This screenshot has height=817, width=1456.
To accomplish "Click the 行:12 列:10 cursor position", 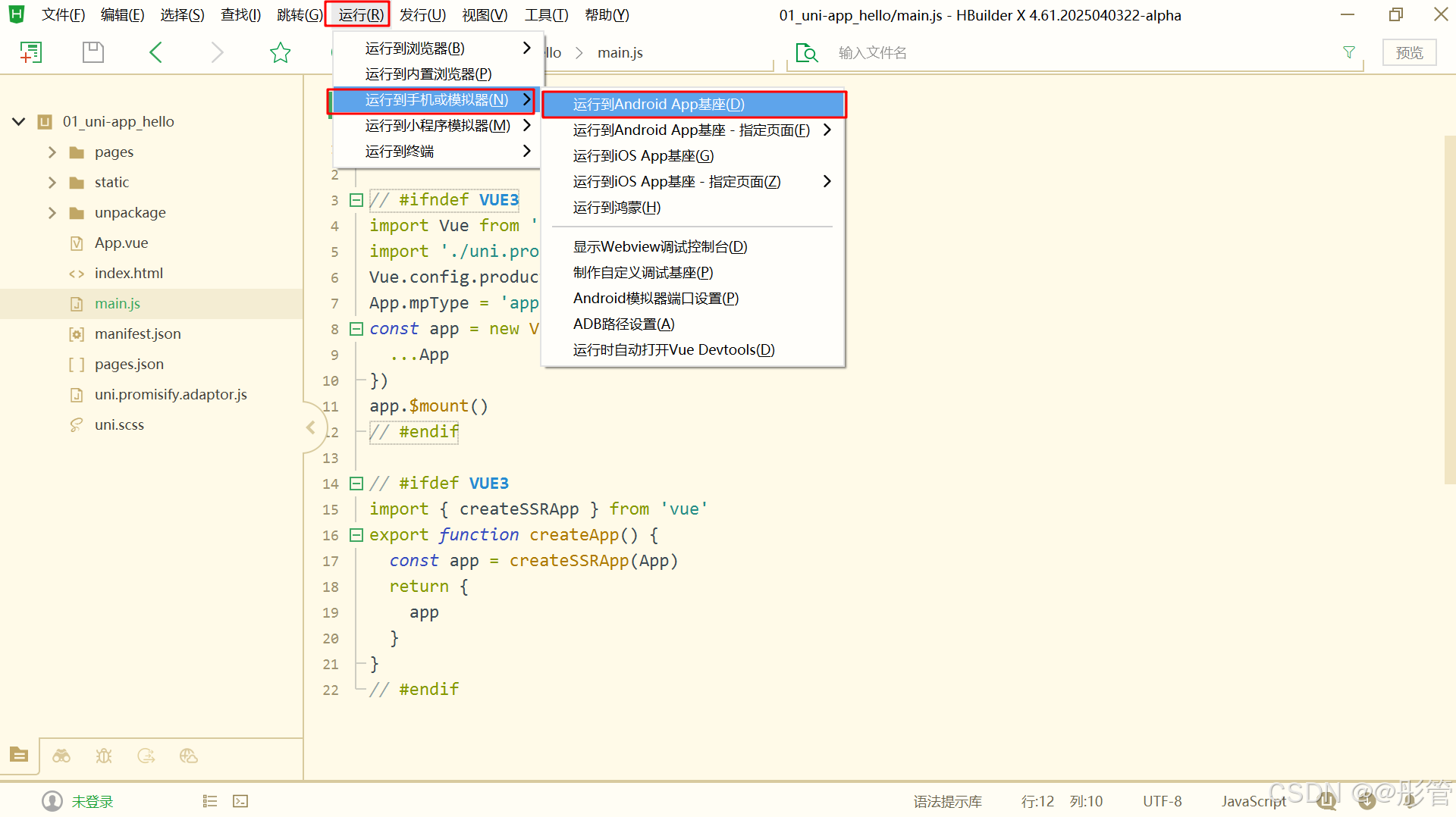I will (1062, 802).
